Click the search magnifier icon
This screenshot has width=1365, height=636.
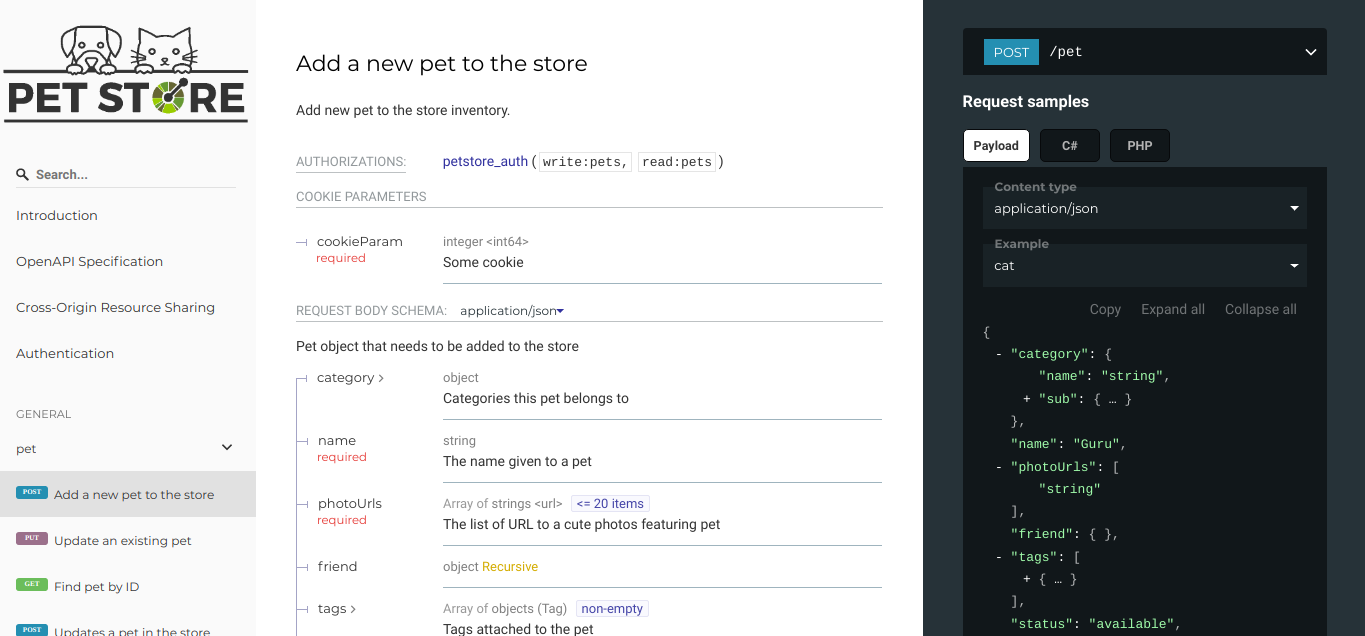22,174
